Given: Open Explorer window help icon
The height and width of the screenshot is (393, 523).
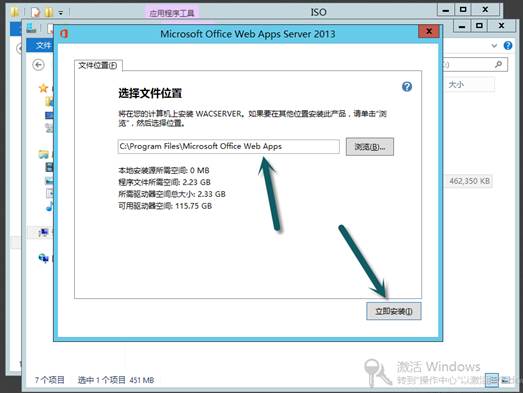Looking at the screenshot, I should point(508,45).
